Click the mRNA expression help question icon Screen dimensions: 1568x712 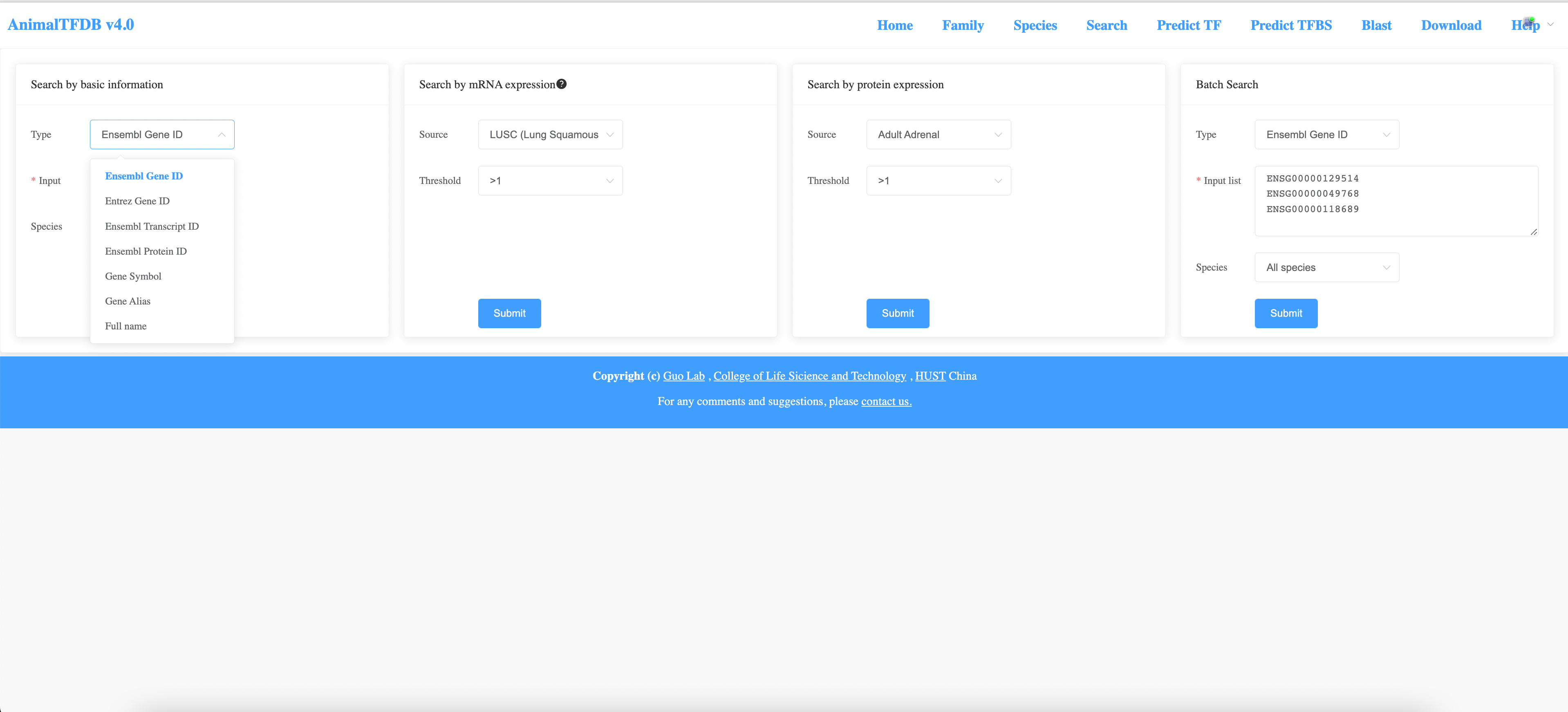click(x=561, y=84)
